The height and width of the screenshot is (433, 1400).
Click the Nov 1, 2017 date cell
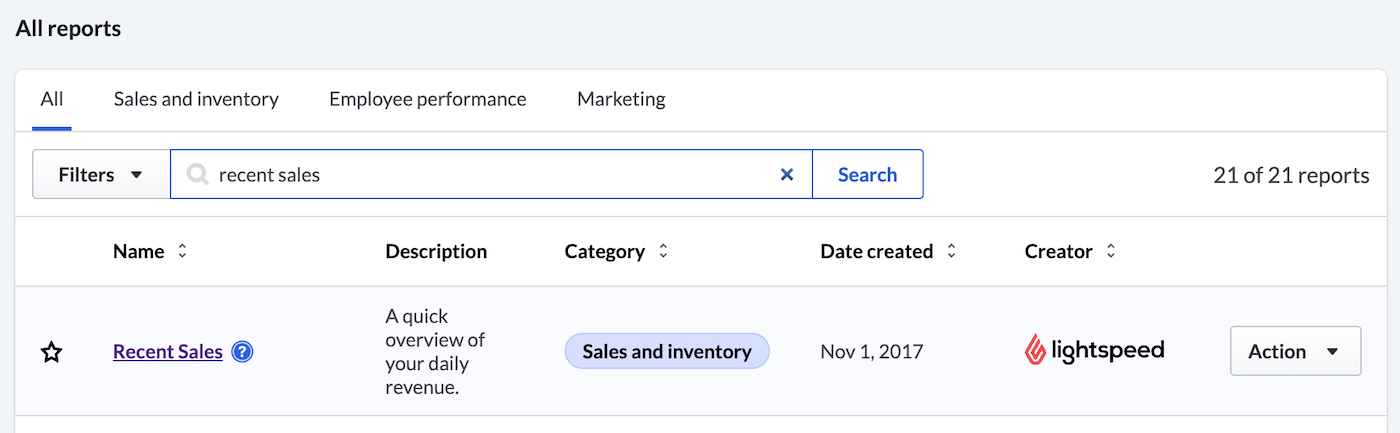coord(872,352)
